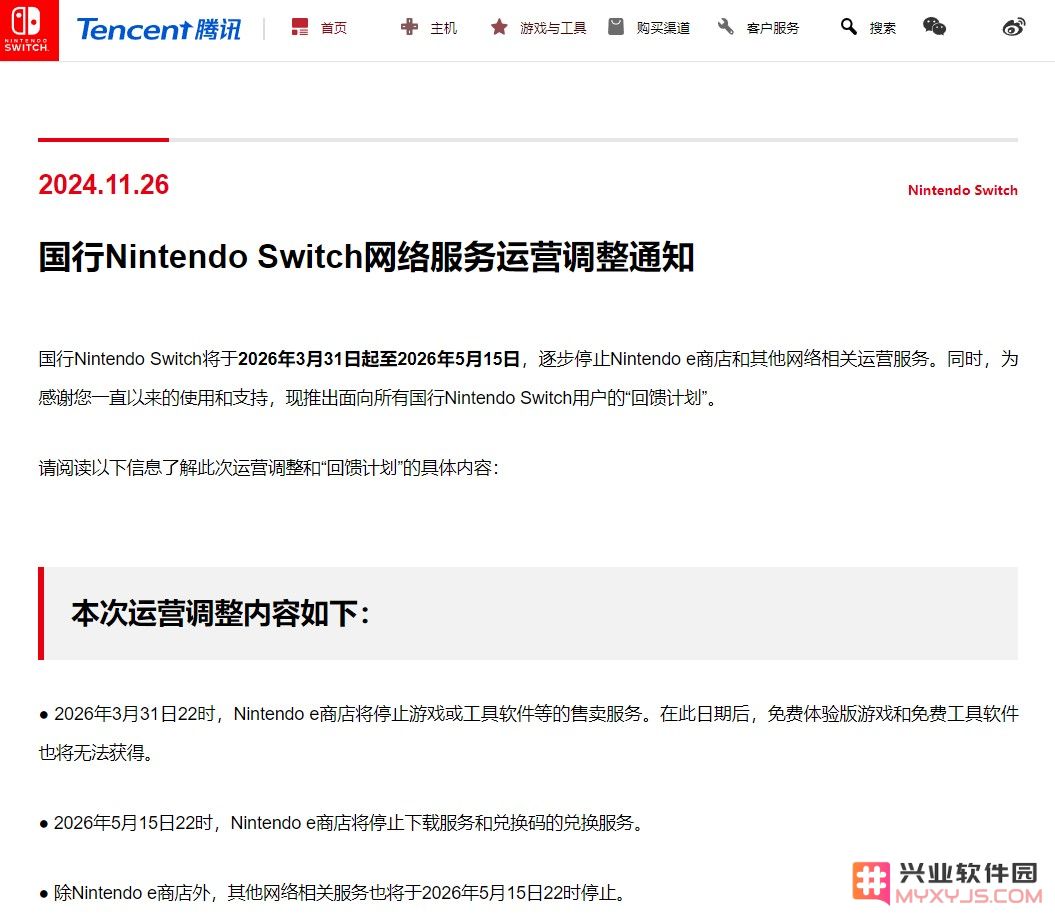Open the 主机 menu item
This screenshot has height=920, width=1055.
(443, 28)
